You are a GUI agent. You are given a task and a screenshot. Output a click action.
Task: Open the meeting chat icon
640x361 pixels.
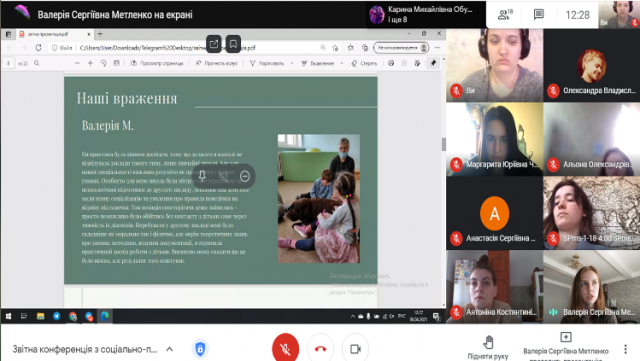tap(539, 15)
